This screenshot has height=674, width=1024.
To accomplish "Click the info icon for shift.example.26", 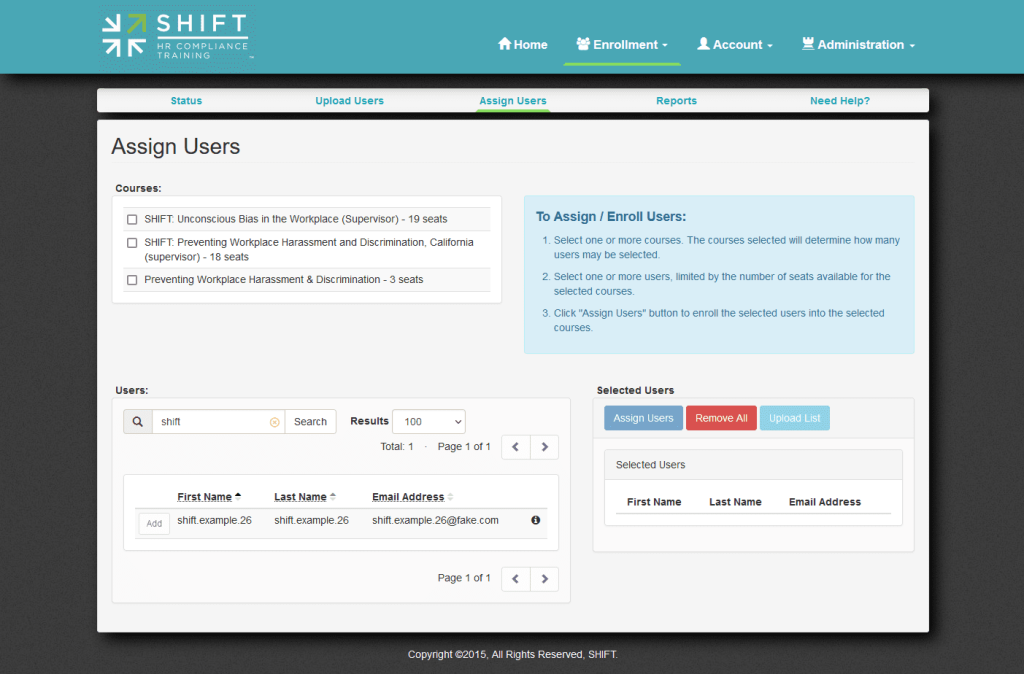I will point(535,520).
